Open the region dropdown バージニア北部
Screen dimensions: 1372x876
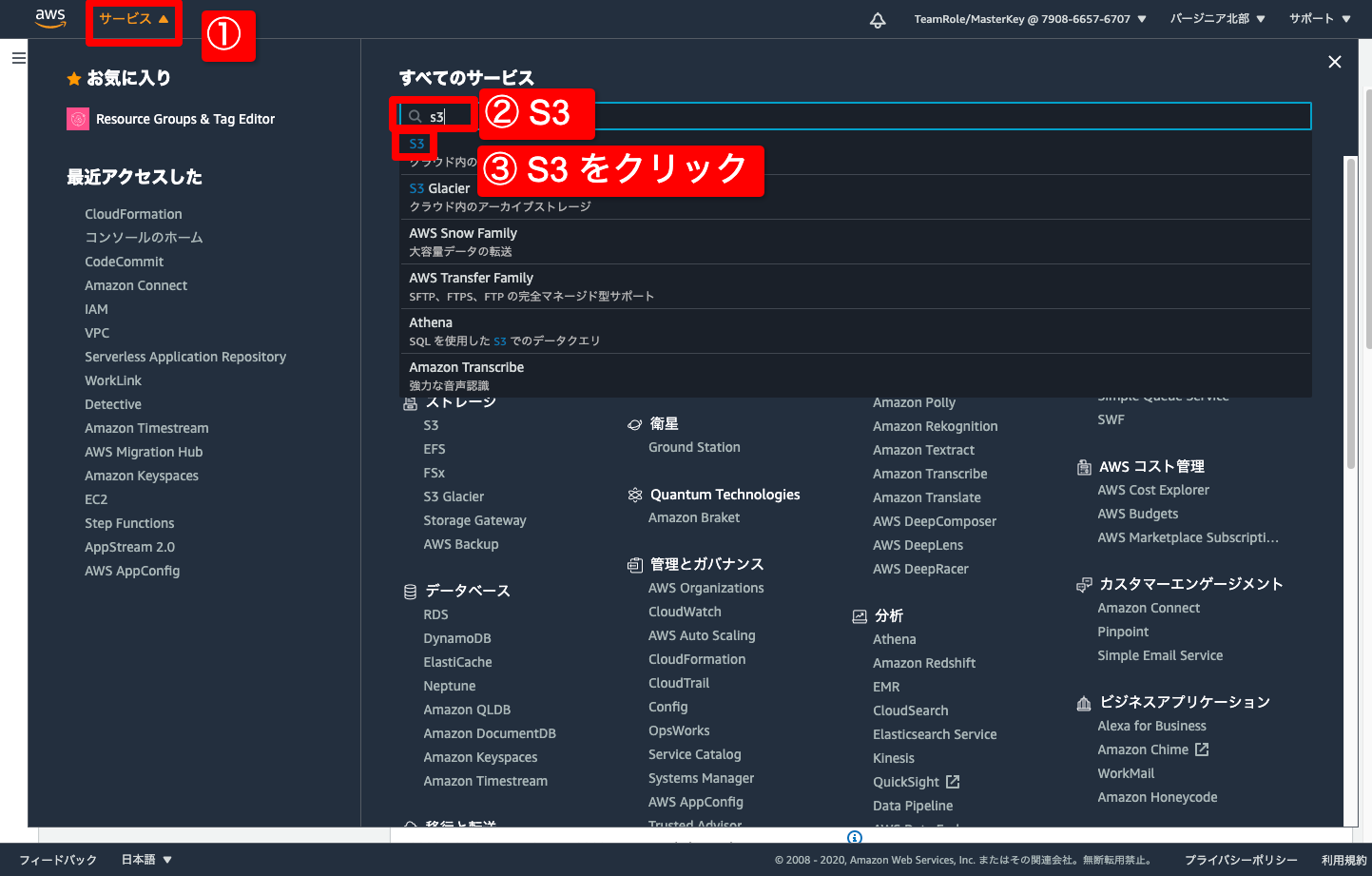coord(1218,19)
